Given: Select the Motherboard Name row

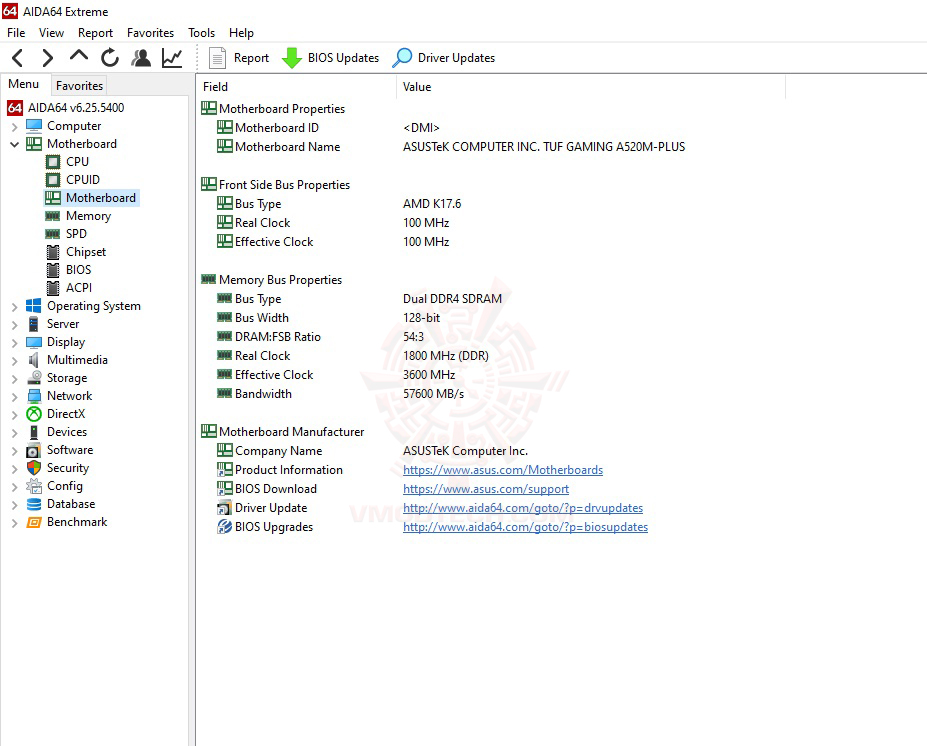Looking at the screenshot, I should (x=451, y=147).
